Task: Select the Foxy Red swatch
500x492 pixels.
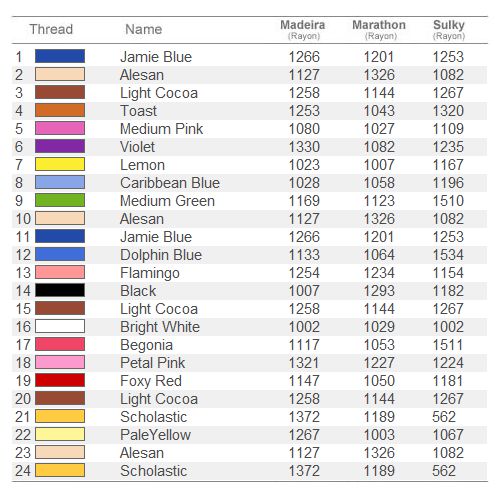Action: coord(60,380)
